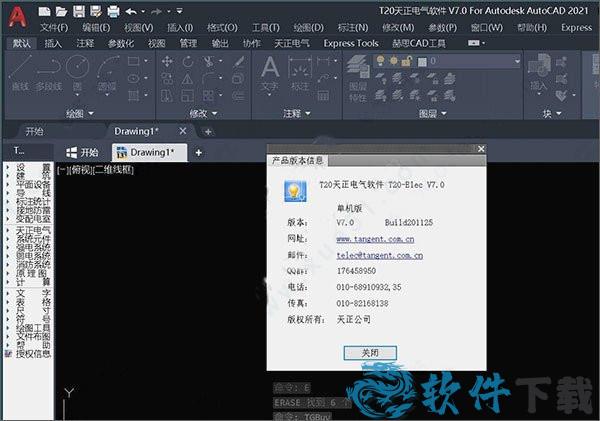Select the Copy tool in Modify panel

coord(167,78)
